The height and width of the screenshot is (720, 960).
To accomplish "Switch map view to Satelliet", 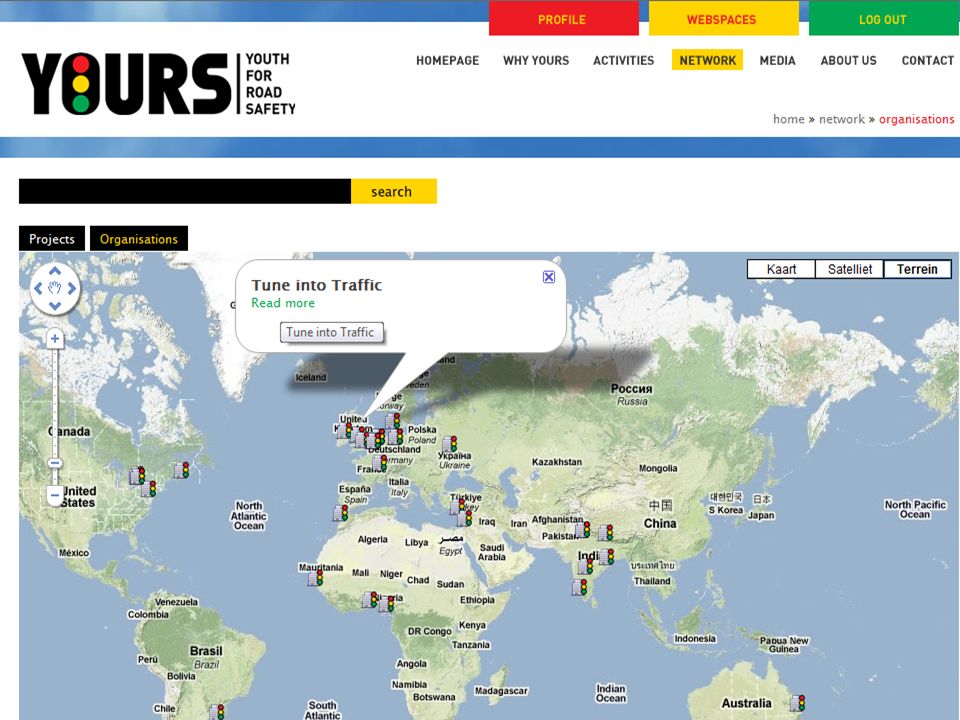I will point(850,269).
